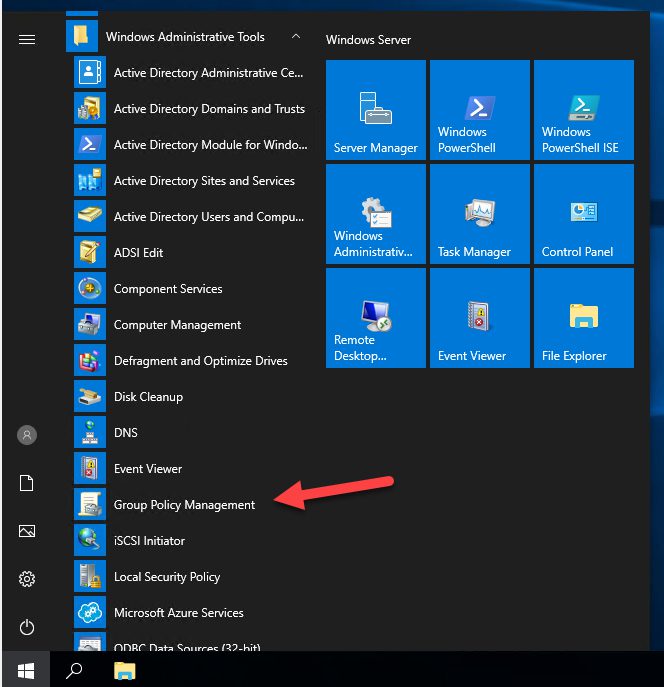Open Event Viewer icon in app list

click(90, 468)
